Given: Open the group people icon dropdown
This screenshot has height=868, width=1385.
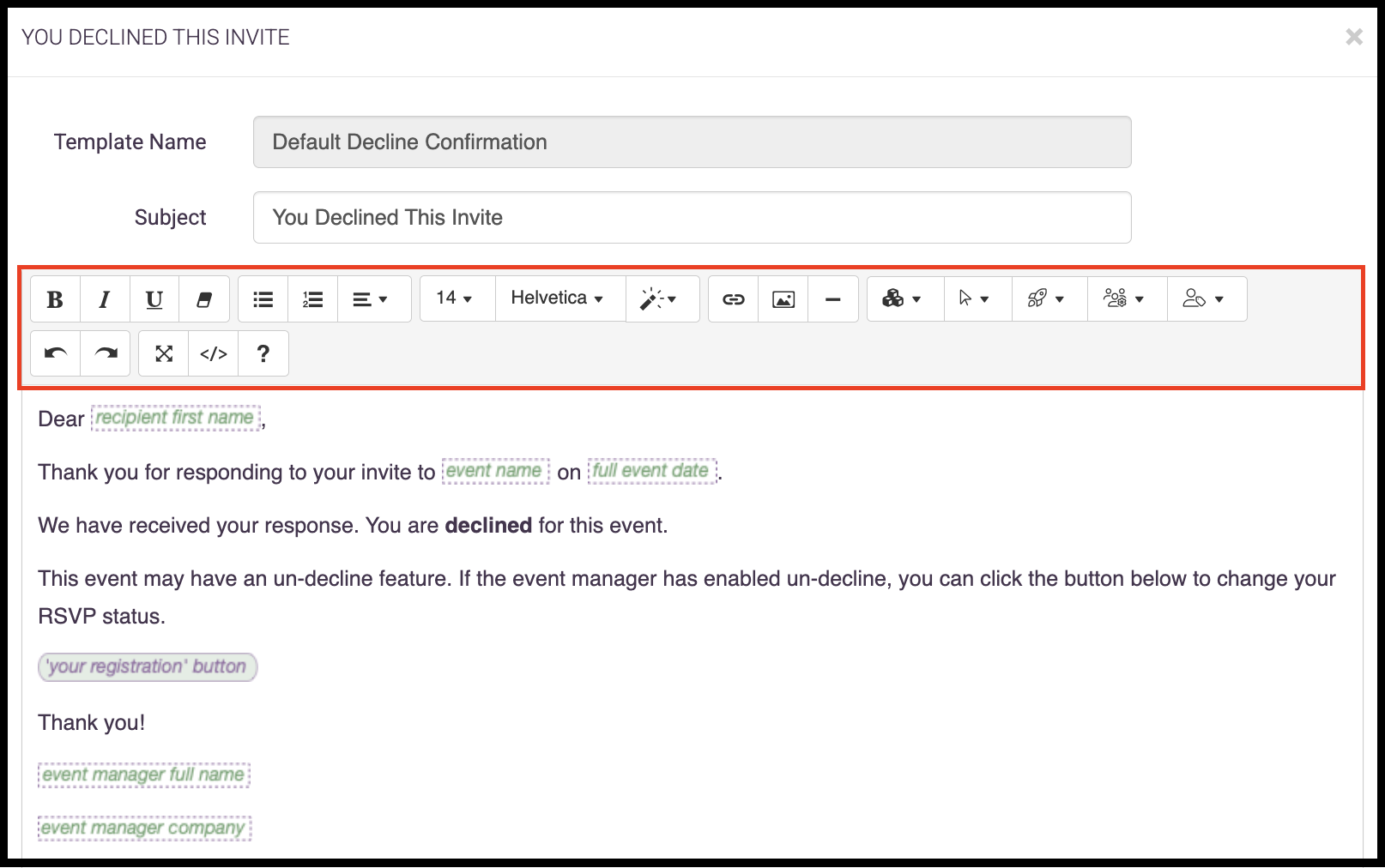Looking at the screenshot, I should [x=1128, y=298].
